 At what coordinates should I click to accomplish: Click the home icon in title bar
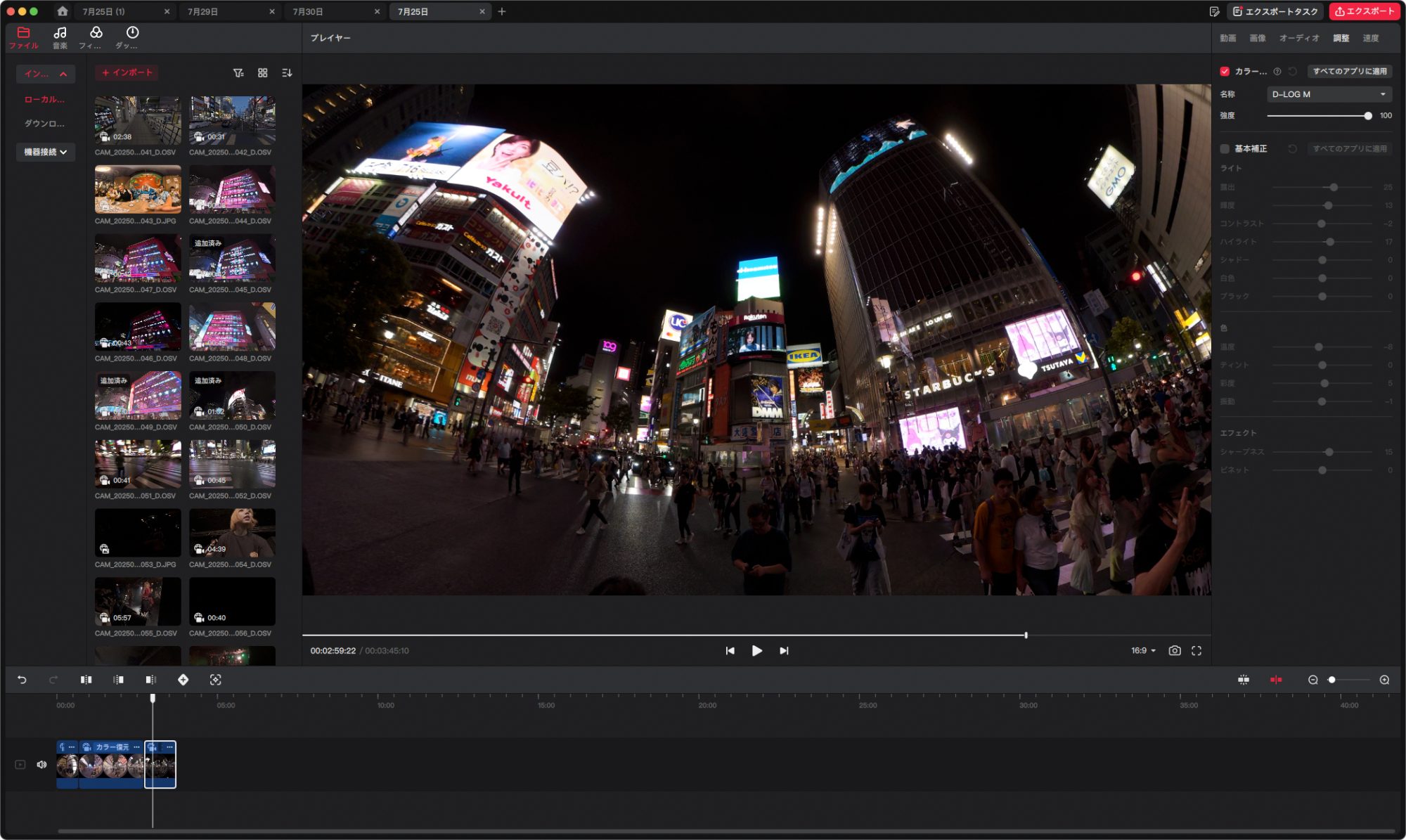[63, 11]
